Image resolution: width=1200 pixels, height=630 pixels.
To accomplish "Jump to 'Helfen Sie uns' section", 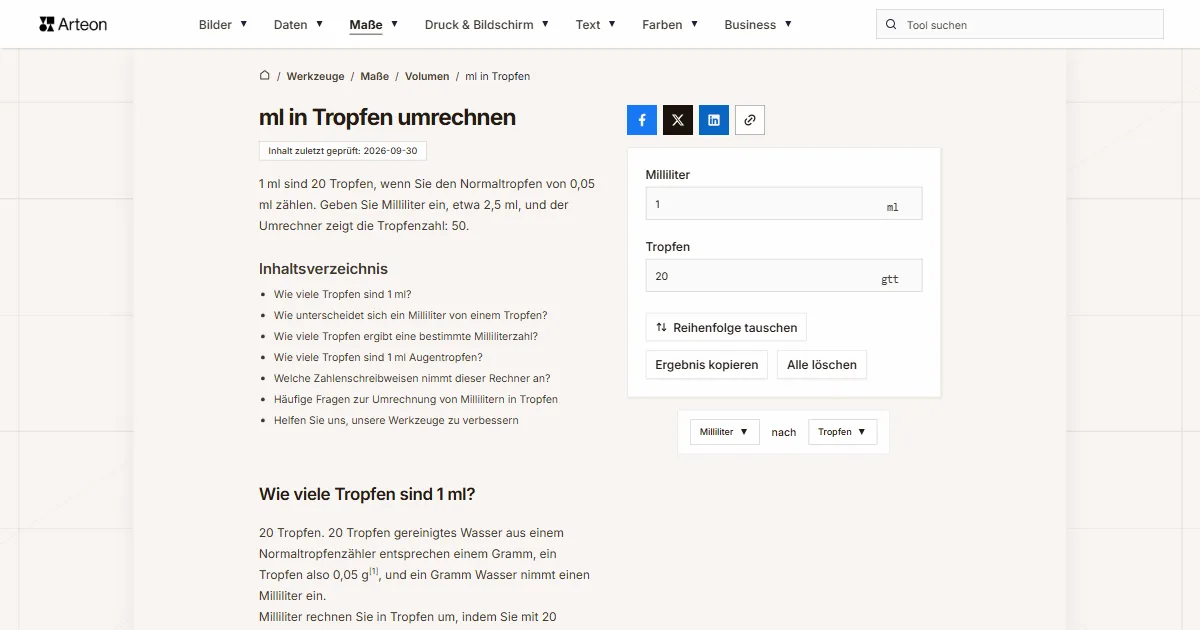I will pos(396,420).
